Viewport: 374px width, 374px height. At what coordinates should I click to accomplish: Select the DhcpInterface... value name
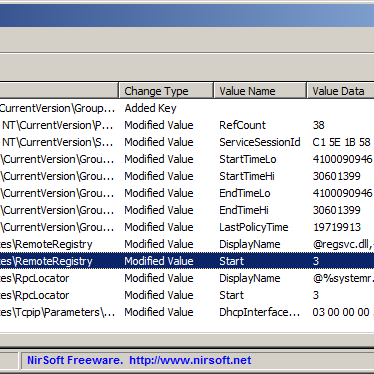pos(259,312)
